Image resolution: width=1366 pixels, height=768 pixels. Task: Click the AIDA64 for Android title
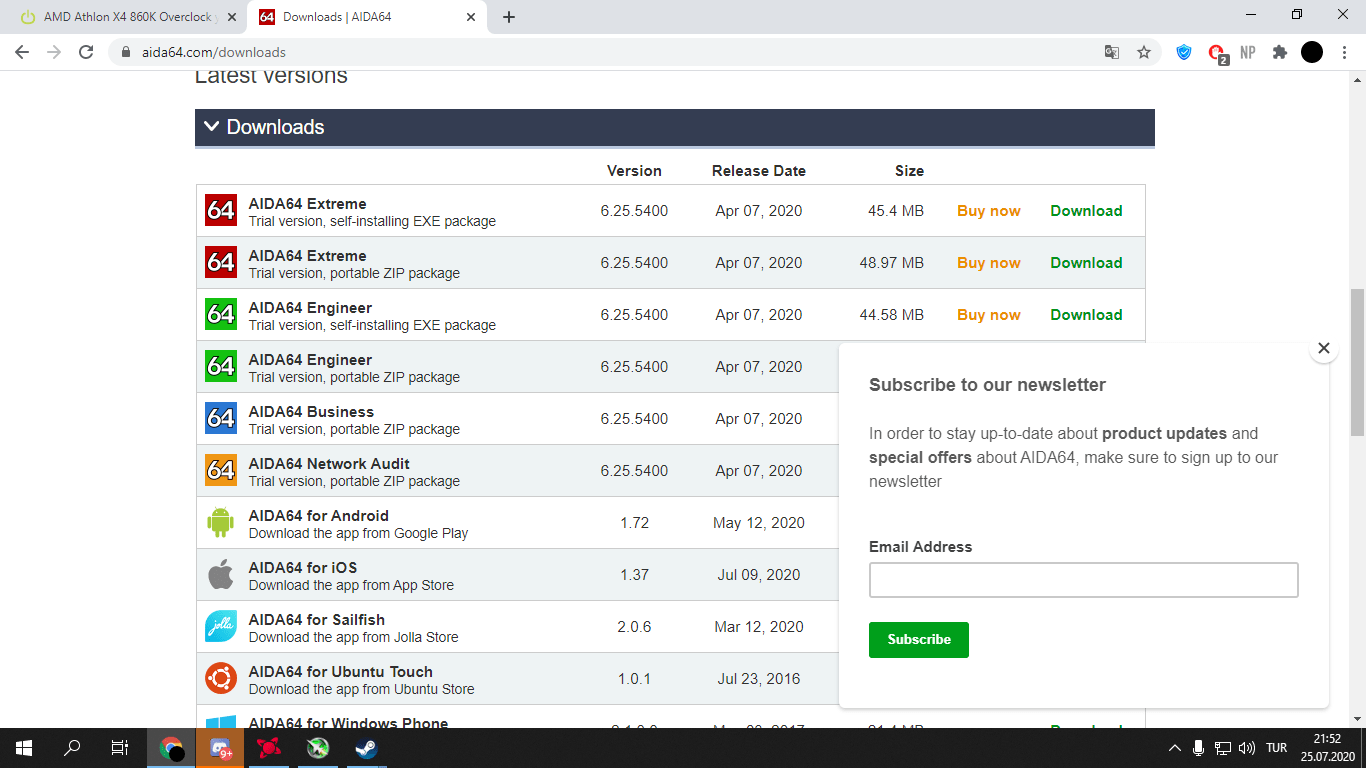(319, 516)
